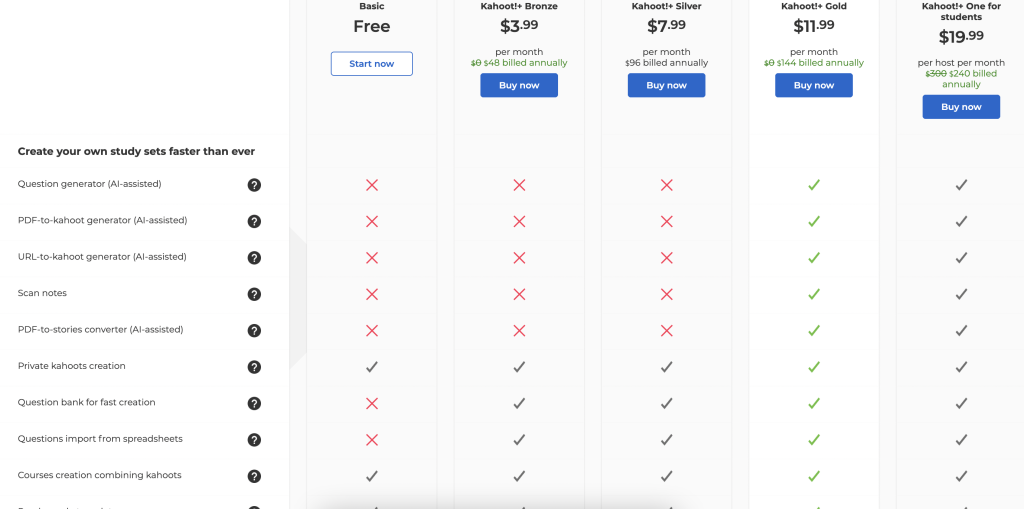Click Silver checkmark for Question bank row
The height and width of the screenshot is (509, 1024).
666,404
